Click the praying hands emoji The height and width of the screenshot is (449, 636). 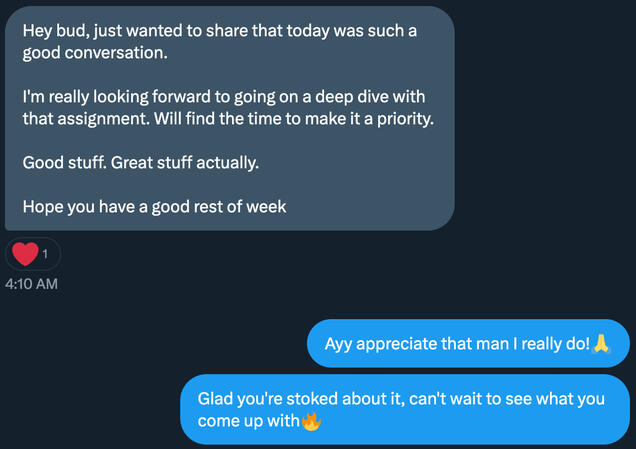point(601,343)
